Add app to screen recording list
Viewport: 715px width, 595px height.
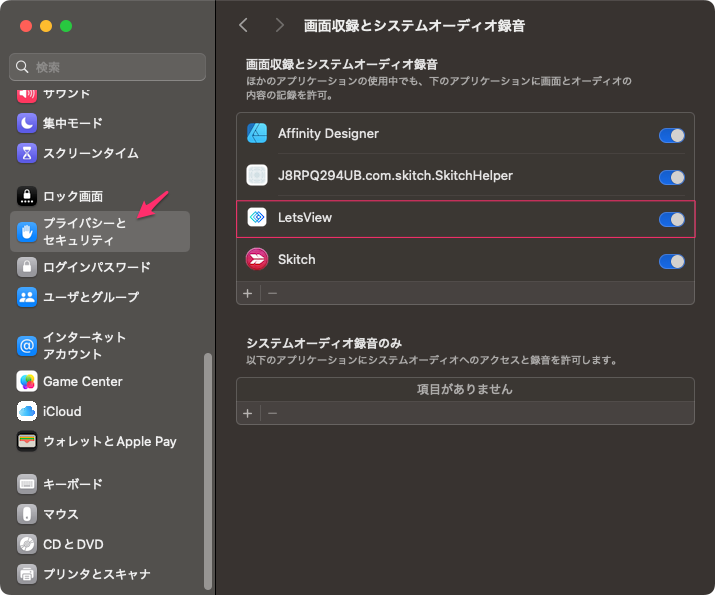[x=248, y=293]
